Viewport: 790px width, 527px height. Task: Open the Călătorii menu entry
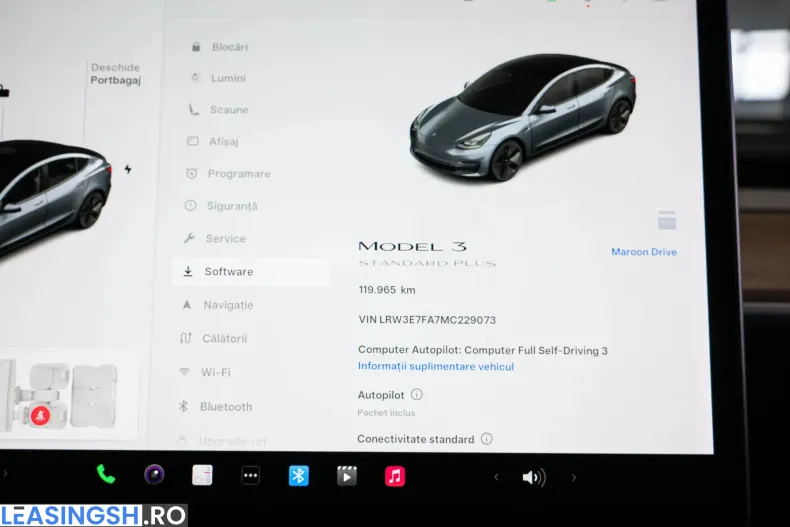coord(213,338)
